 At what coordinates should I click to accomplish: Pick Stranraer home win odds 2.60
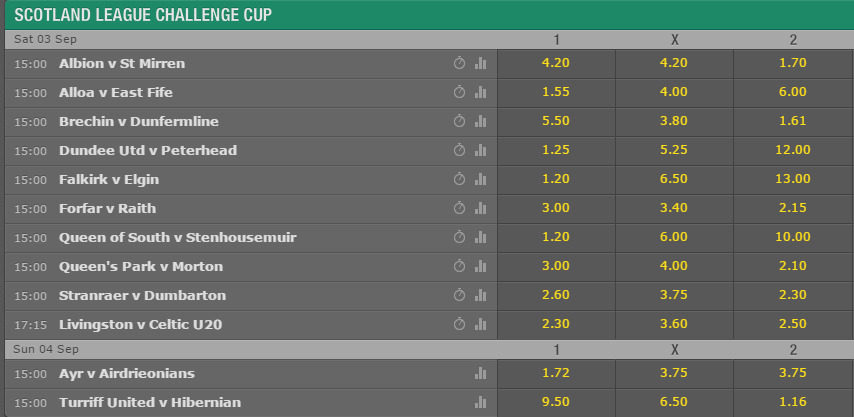[556, 295]
